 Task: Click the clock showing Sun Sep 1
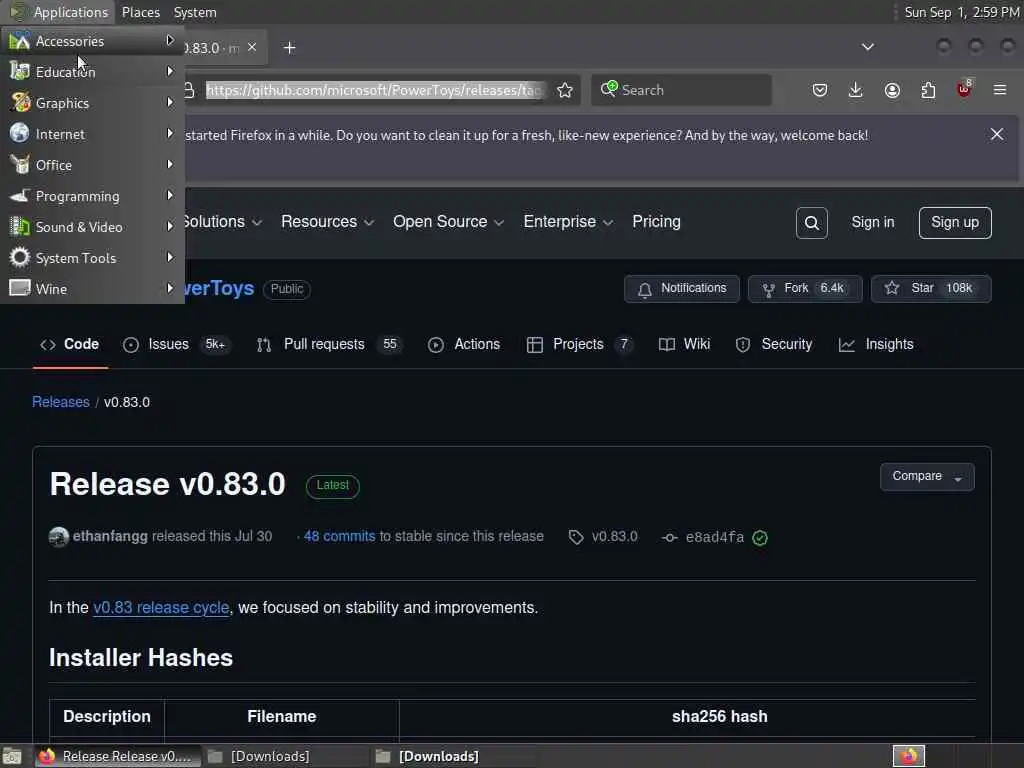click(961, 12)
